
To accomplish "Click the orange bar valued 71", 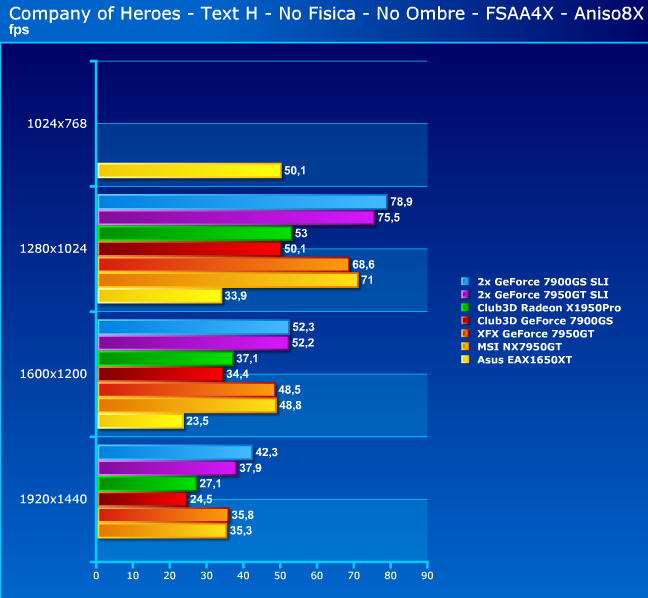I will (228, 280).
